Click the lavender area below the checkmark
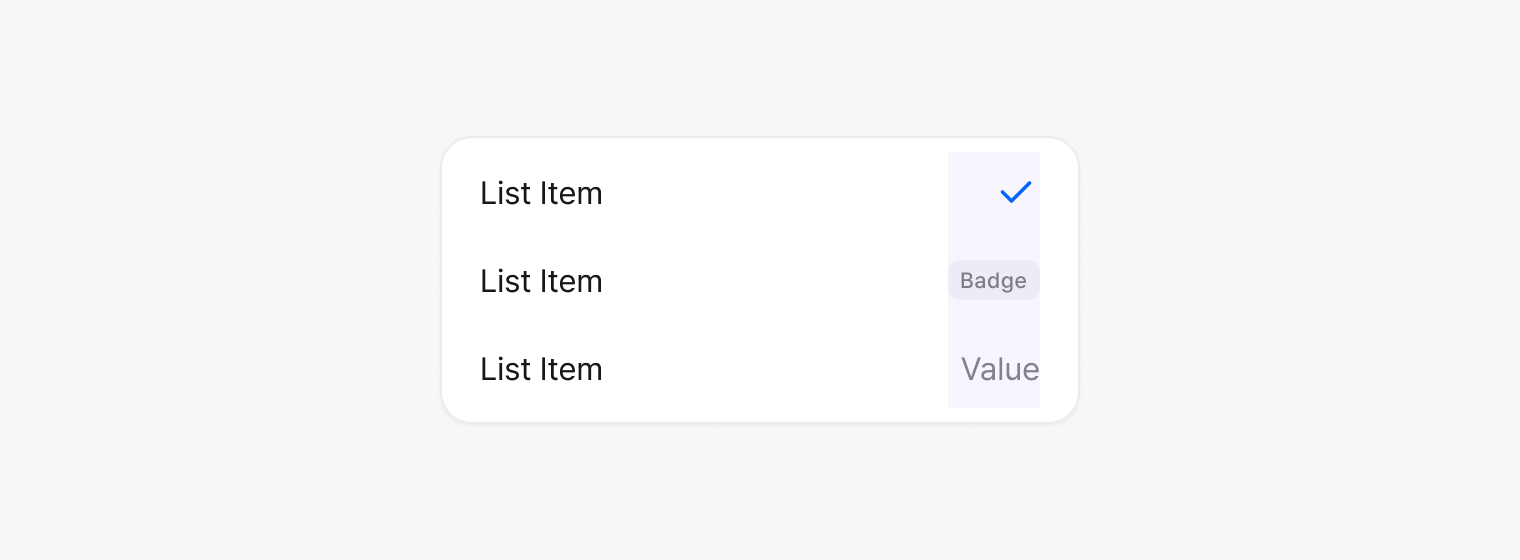The image size is (1520, 560). click(994, 234)
